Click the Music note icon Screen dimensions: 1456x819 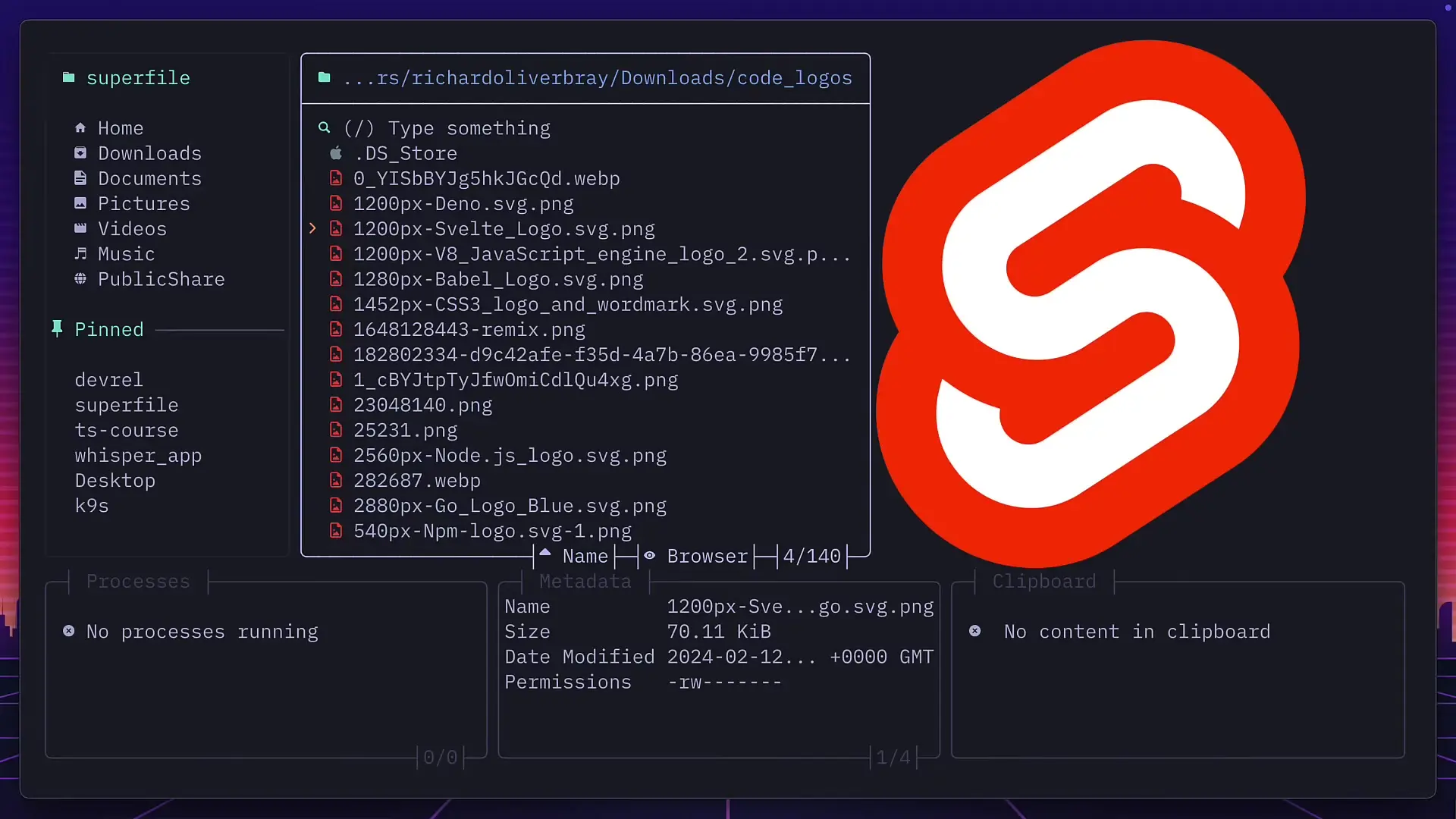pos(80,253)
